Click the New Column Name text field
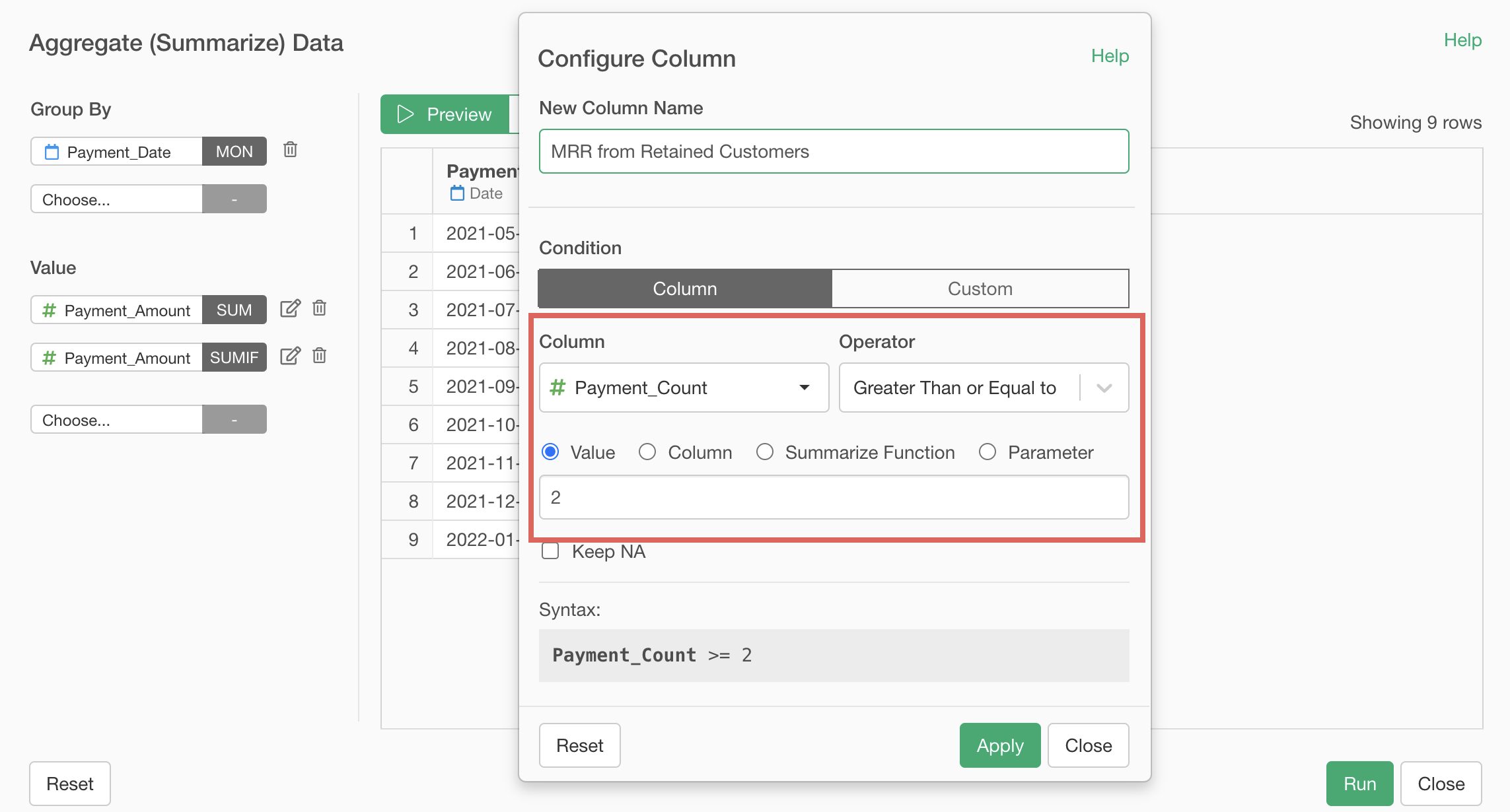Image resolution: width=1510 pixels, height=812 pixels. (834, 151)
